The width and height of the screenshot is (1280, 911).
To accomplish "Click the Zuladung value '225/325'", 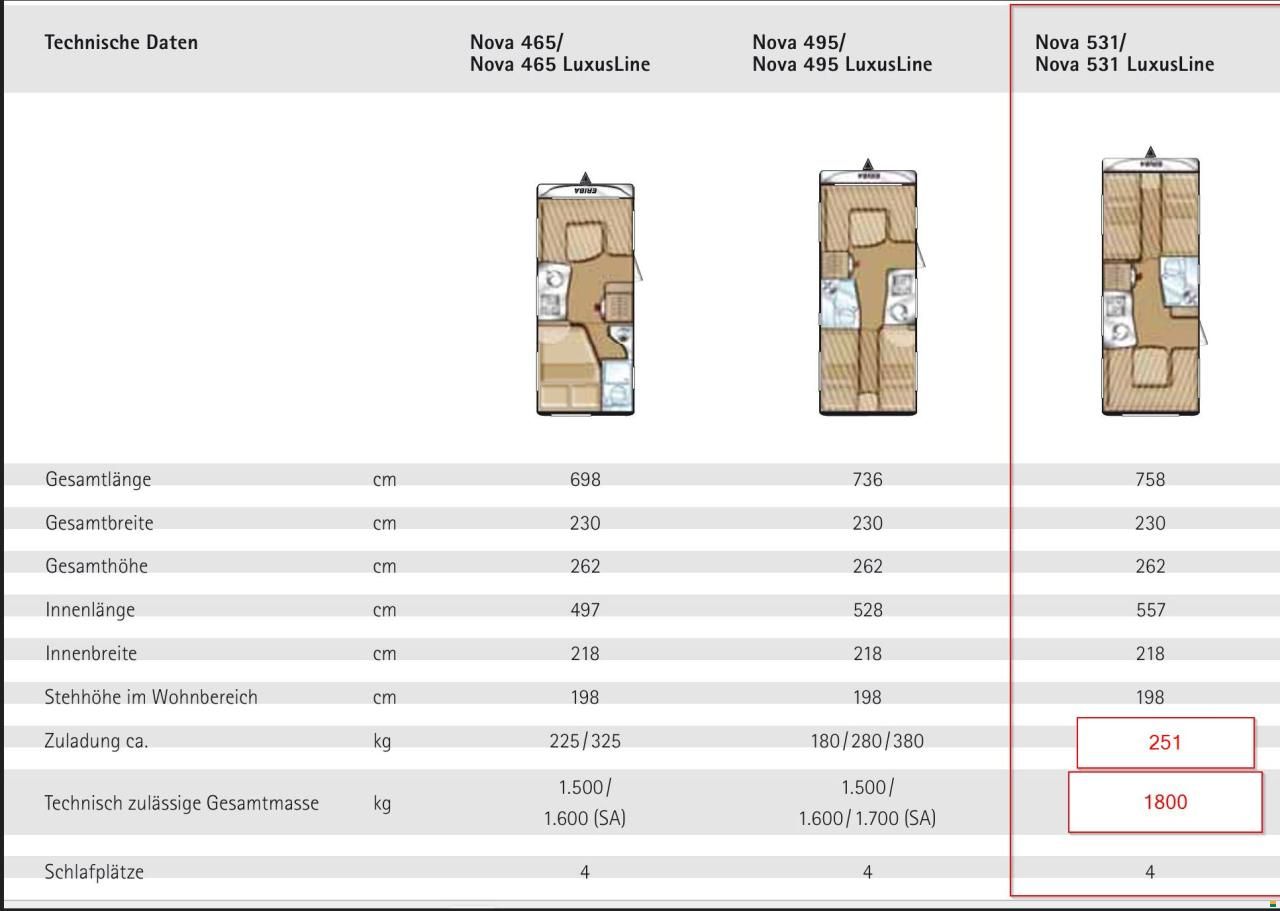I will click(x=585, y=741).
